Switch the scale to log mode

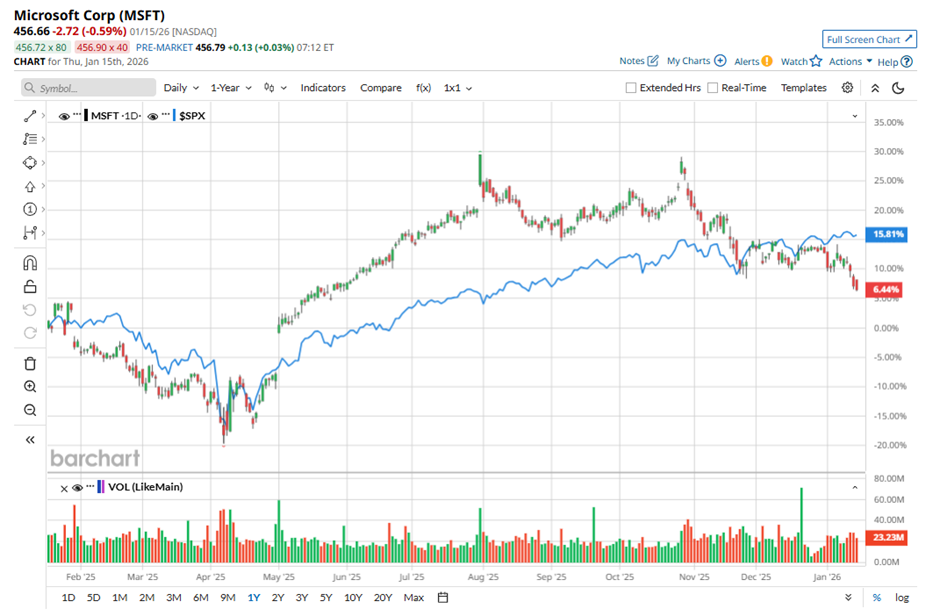click(x=902, y=597)
